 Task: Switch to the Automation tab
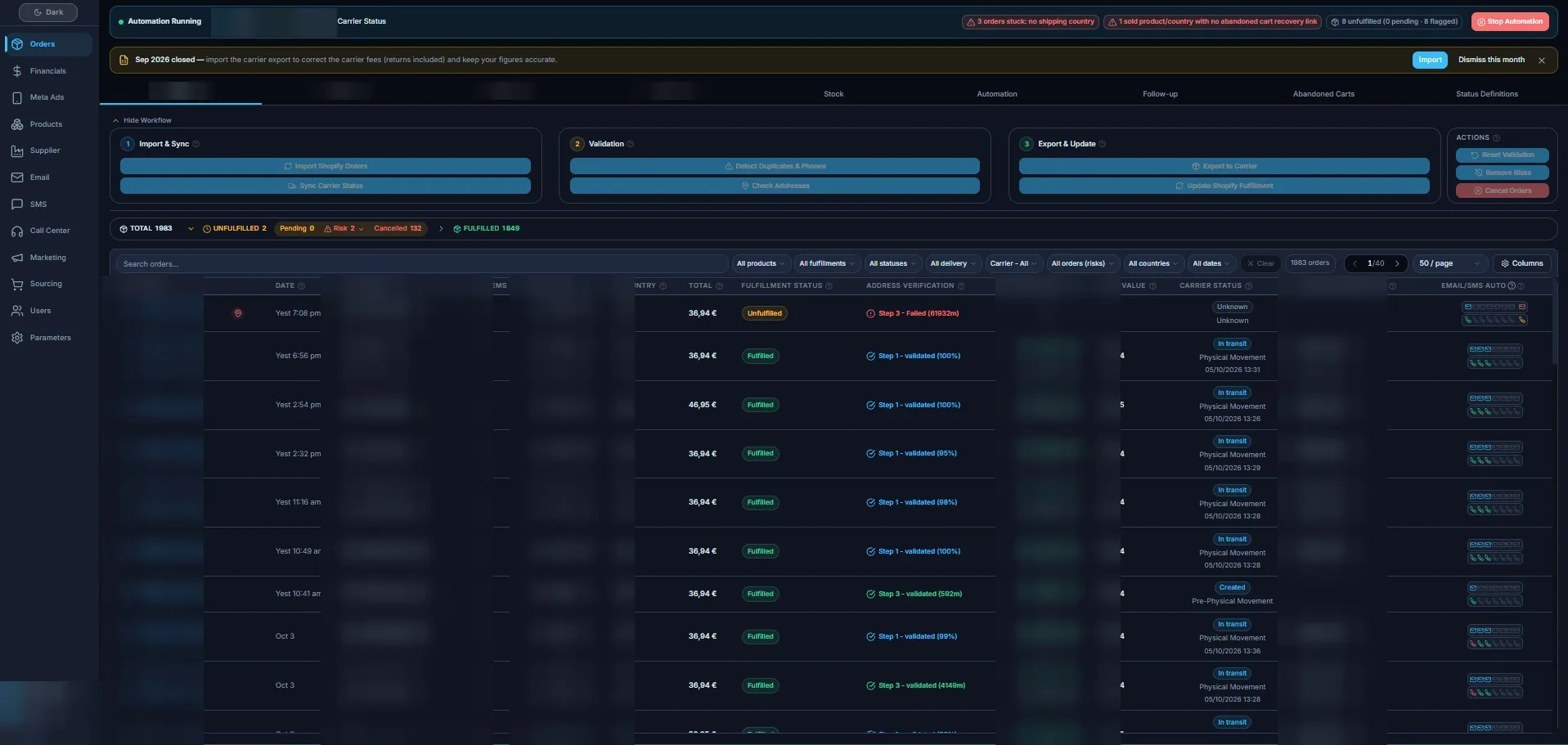[x=997, y=94]
